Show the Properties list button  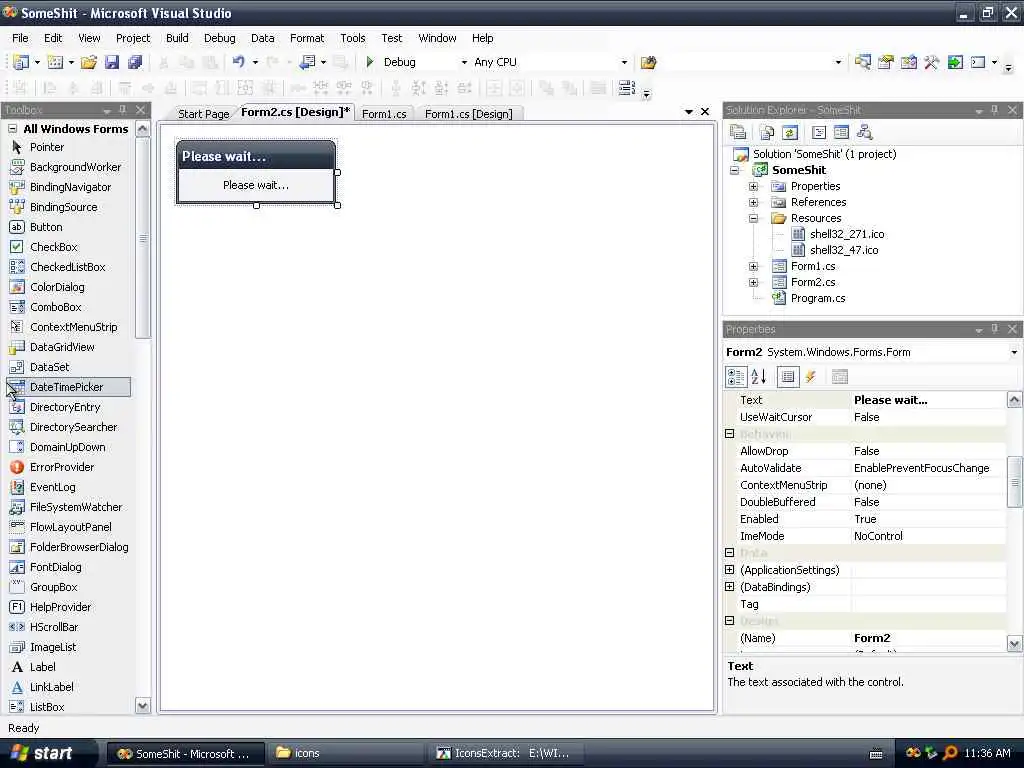coord(788,377)
